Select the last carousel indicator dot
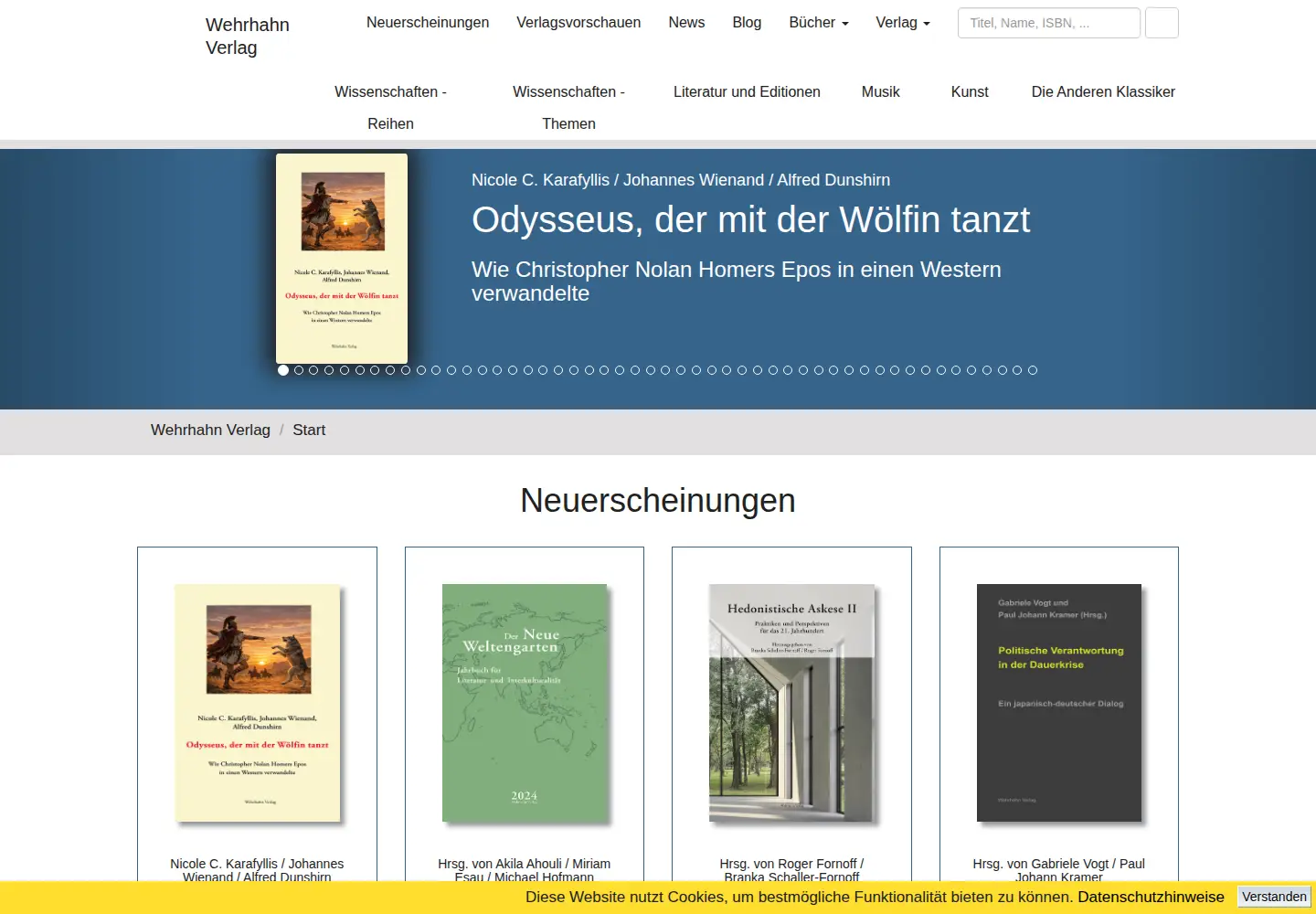 [x=1033, y=370]
